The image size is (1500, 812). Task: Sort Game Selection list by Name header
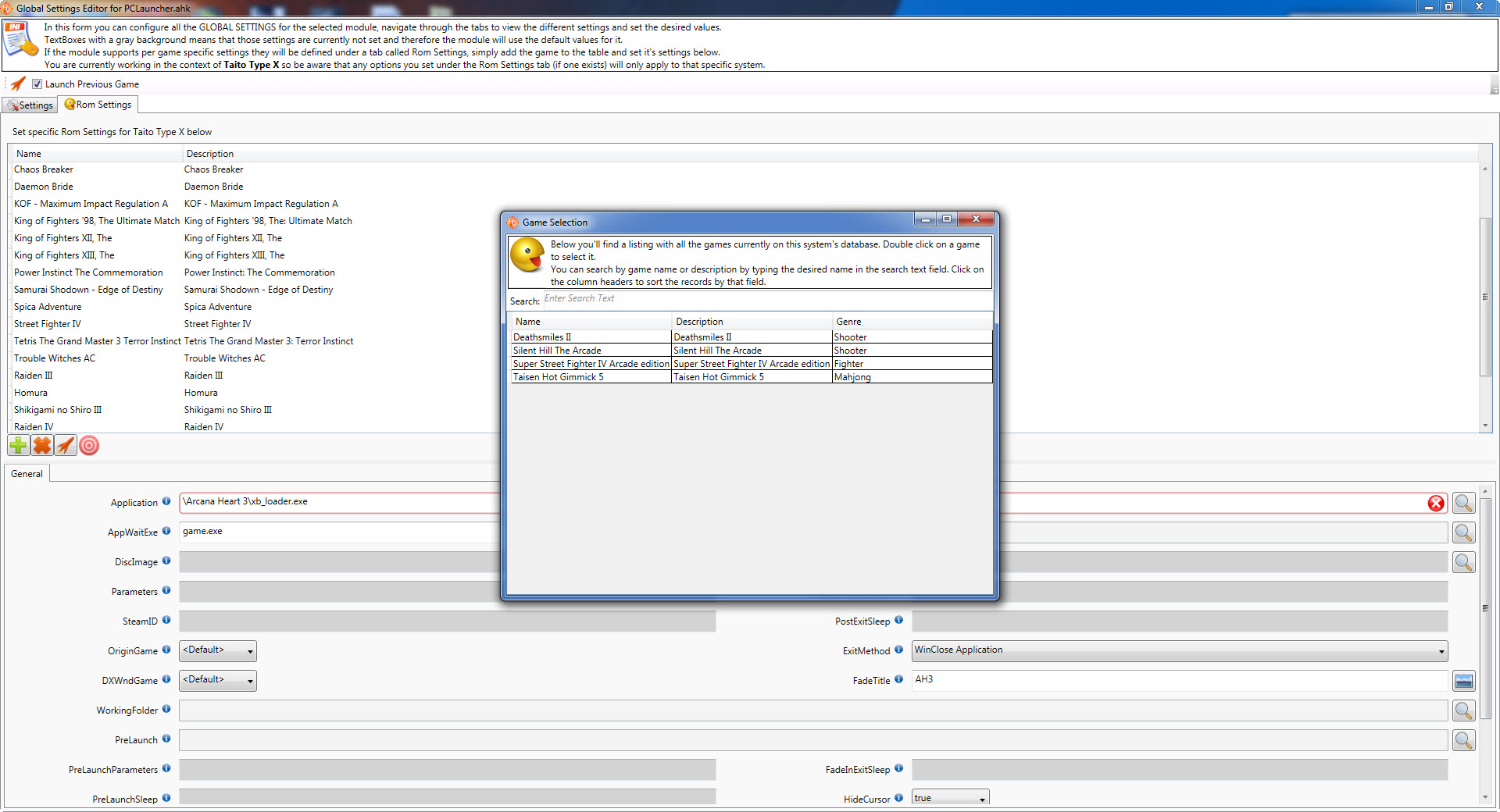pos(591,322)
